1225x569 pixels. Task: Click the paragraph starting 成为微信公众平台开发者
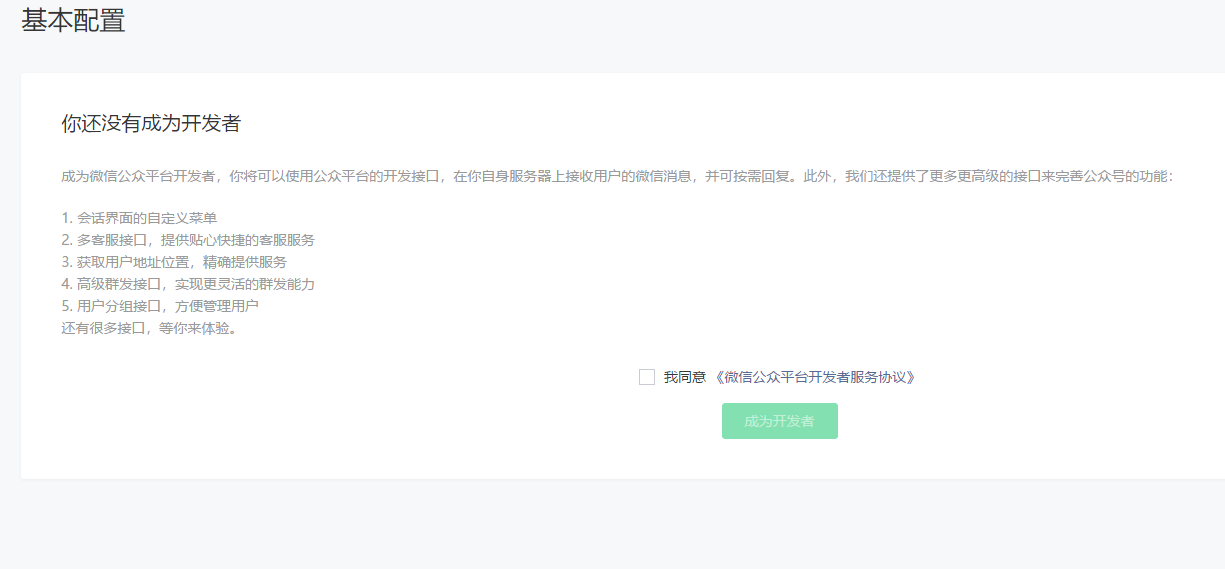(616, 176)
